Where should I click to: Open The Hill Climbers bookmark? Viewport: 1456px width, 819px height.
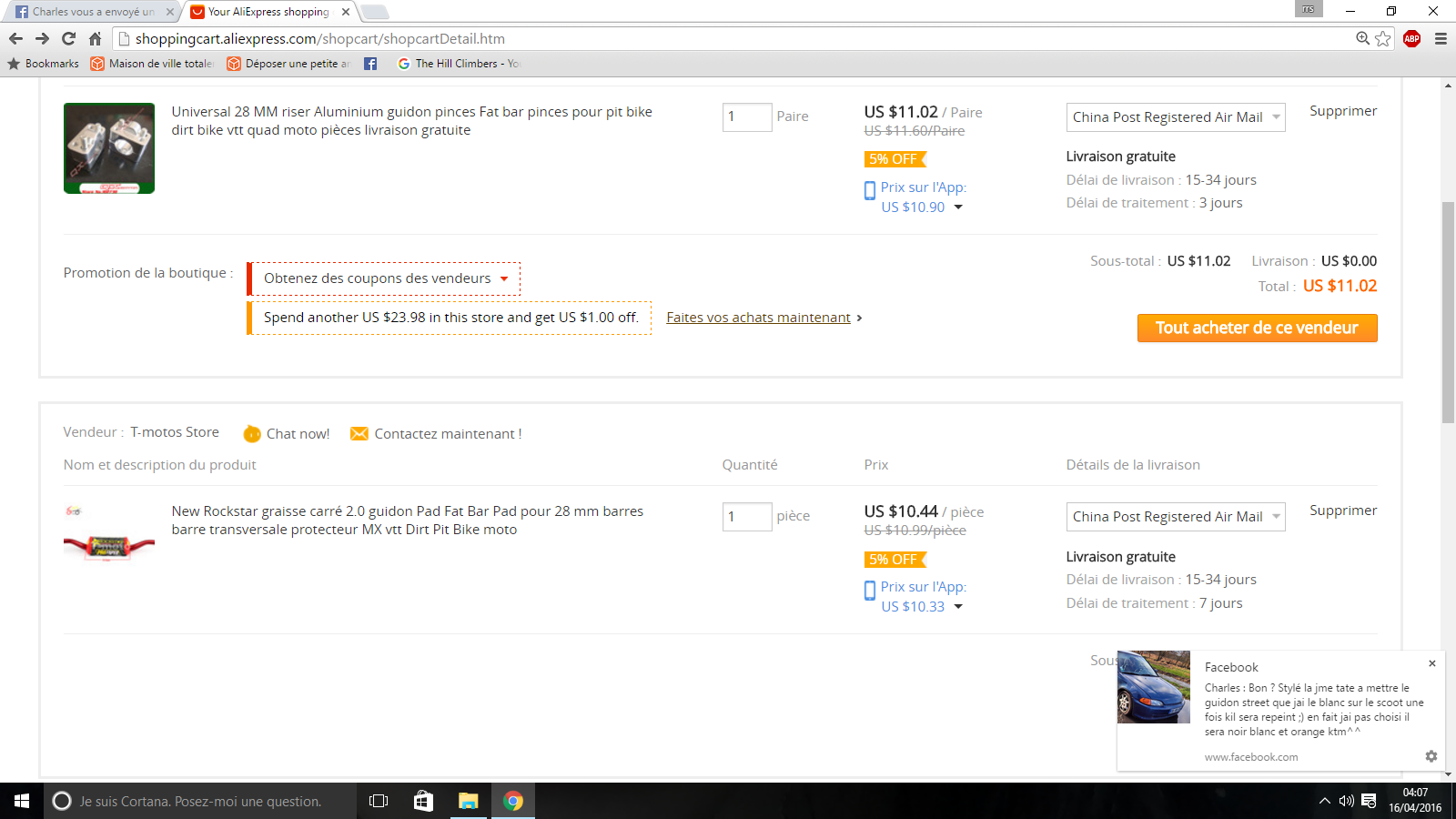[459, 64]
